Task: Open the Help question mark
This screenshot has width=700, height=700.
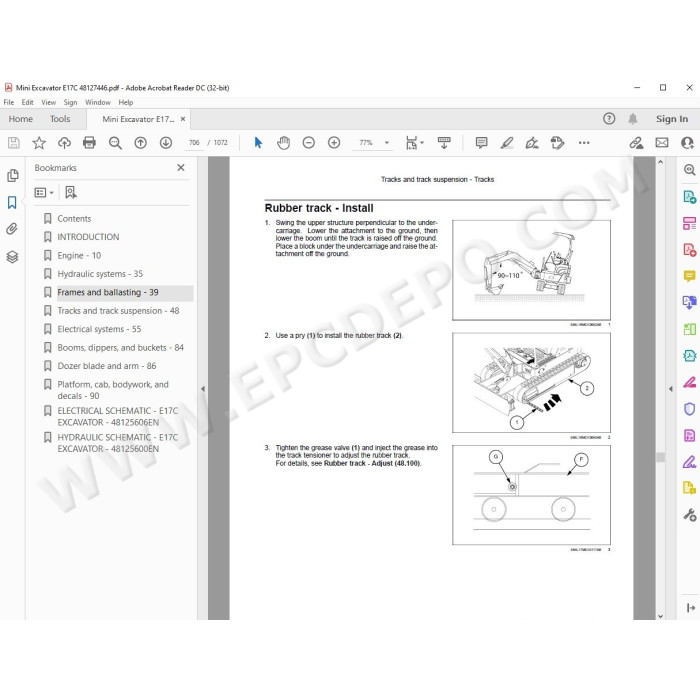Action: (x=609, y=119)
